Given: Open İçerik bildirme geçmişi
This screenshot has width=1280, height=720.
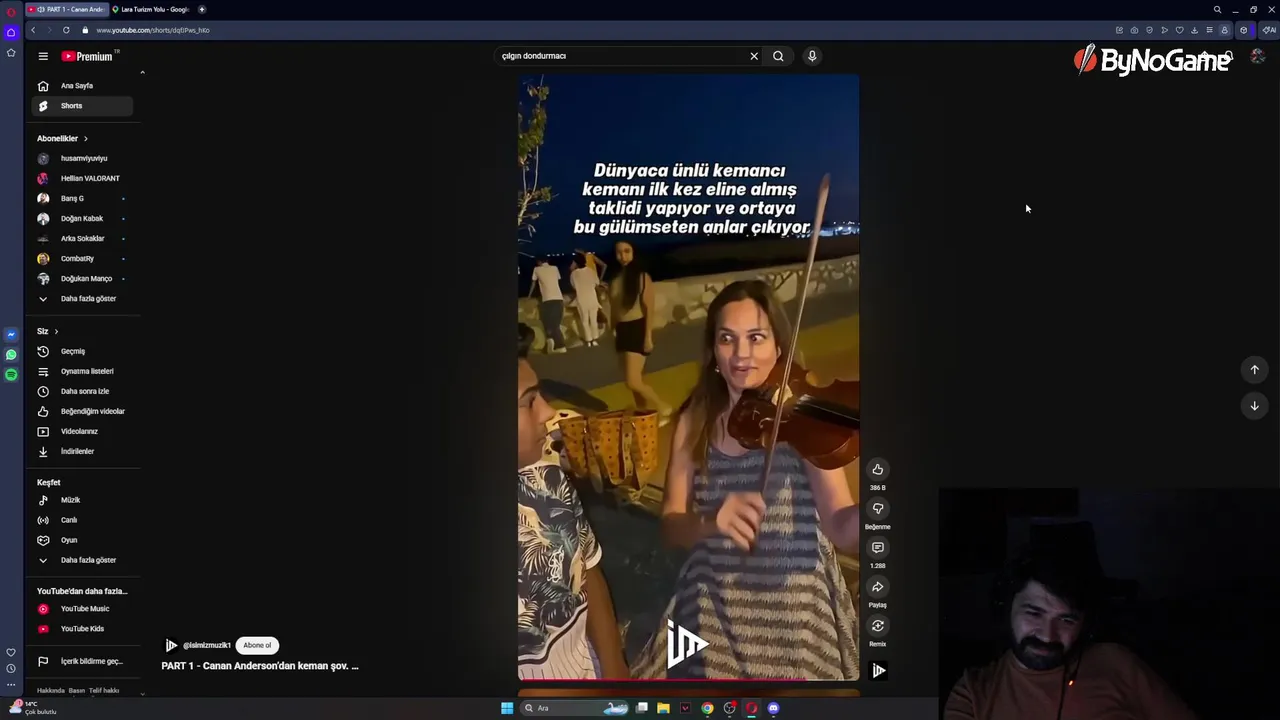Looking at the screenshot, I should 81,661.
